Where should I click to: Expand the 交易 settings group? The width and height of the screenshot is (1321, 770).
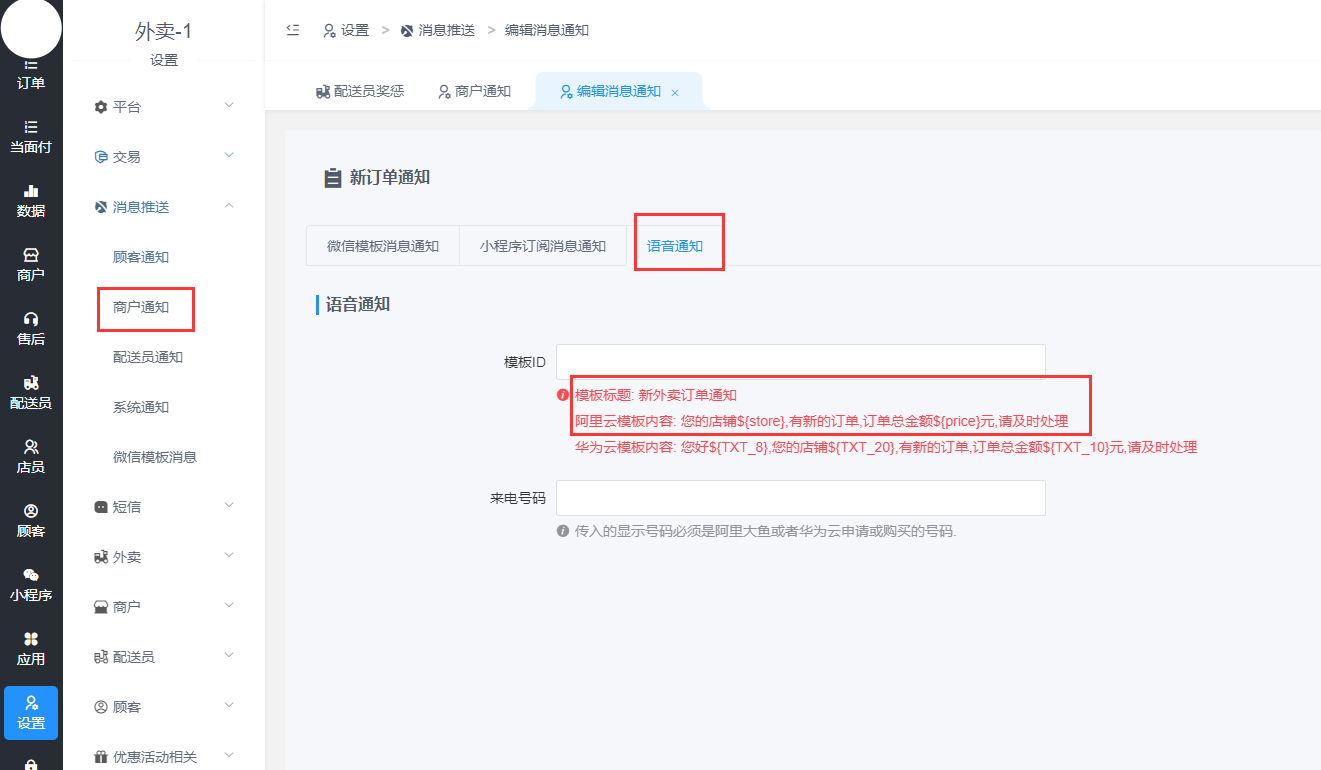[x=229, y=155]
